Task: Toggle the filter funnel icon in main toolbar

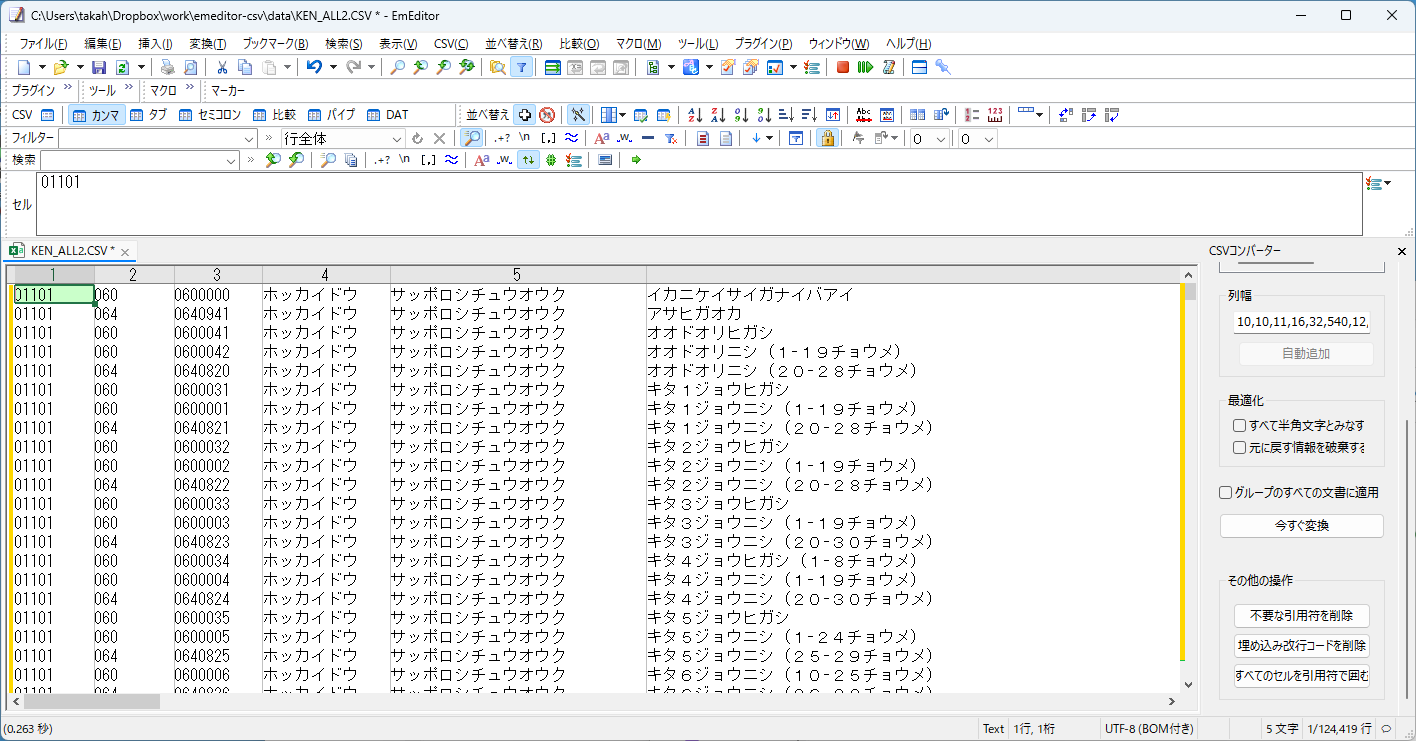Action: [x=521, y=67]
